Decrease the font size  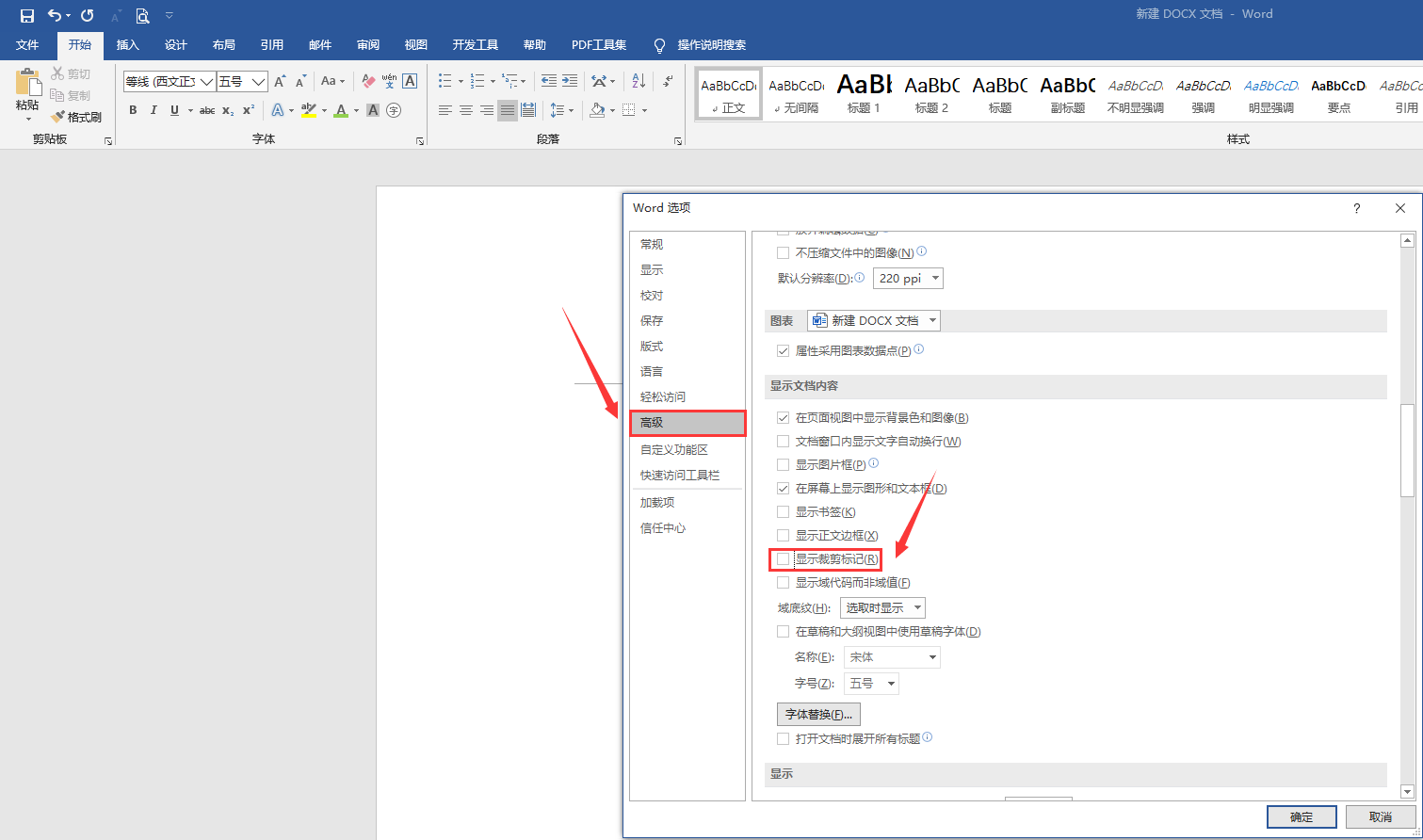coord(300,82)
